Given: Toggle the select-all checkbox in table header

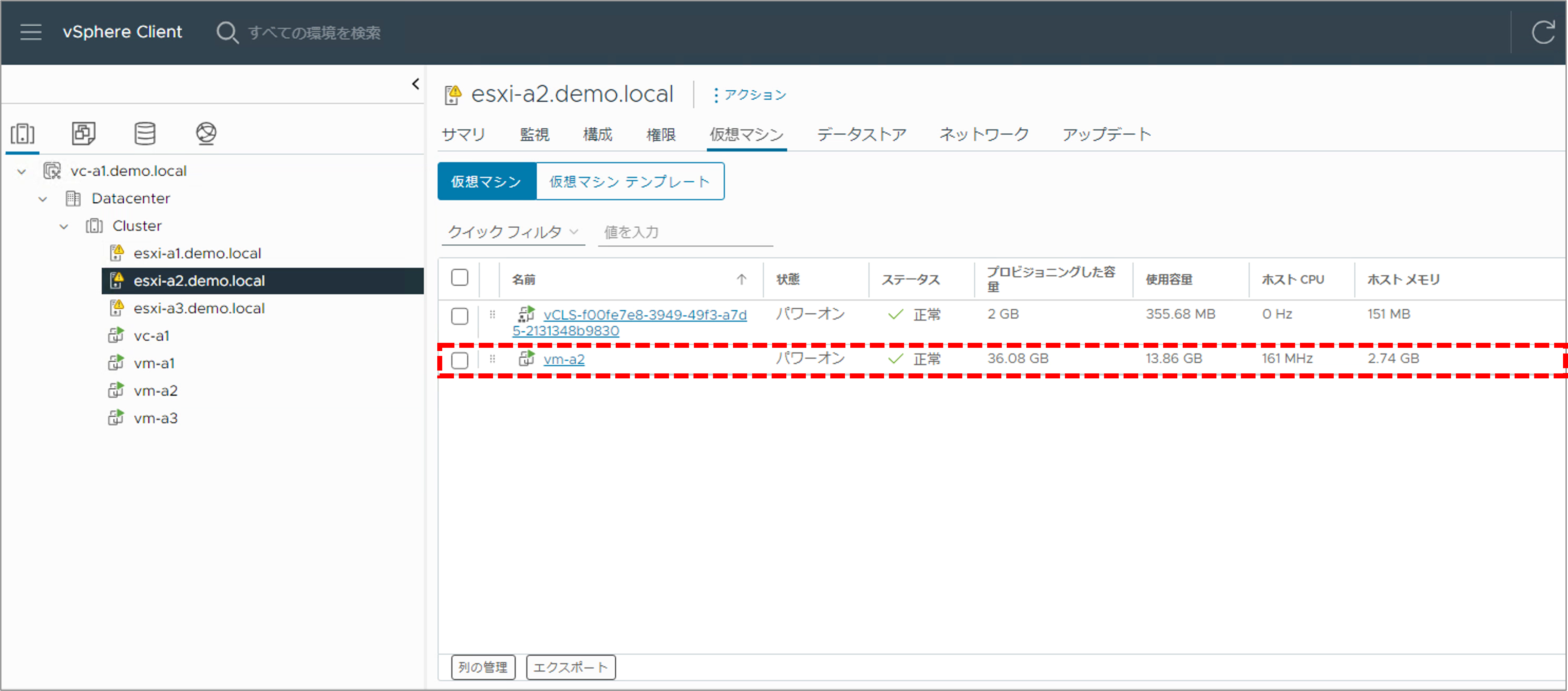Looking at the screenshot, I should 460,278.
